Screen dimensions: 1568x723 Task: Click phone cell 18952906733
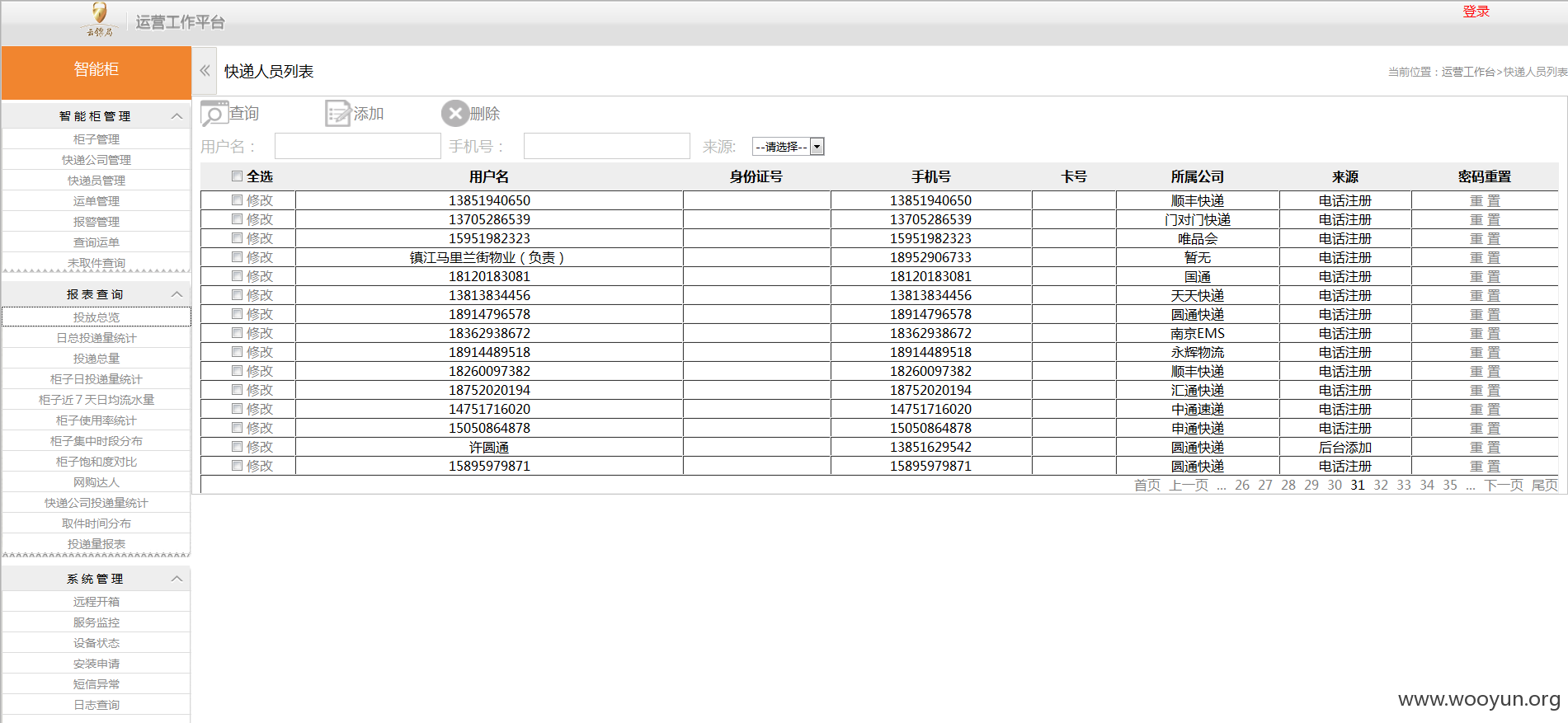pos(931,257)
